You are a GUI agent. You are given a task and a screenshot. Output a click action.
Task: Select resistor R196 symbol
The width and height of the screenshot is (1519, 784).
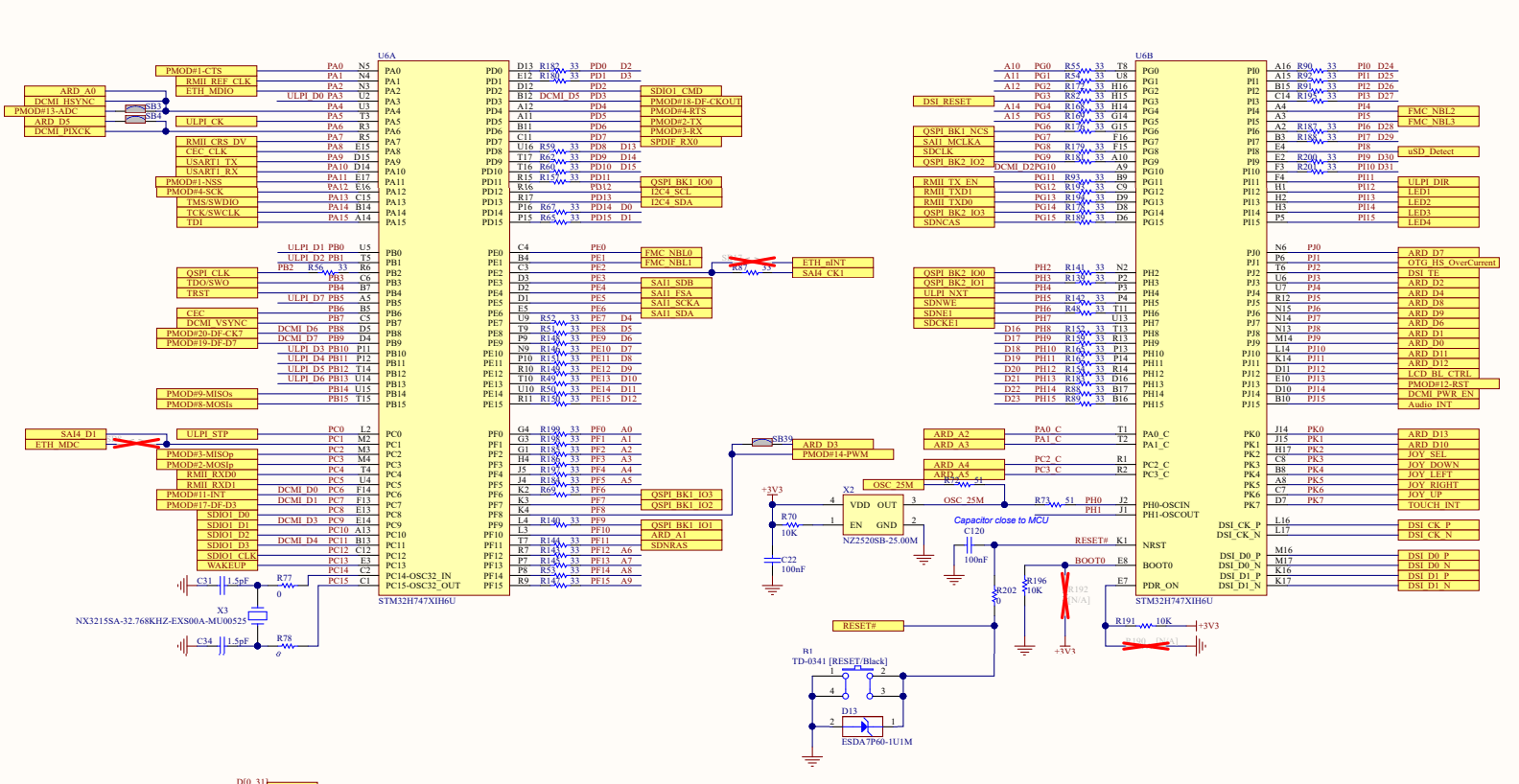click(1025, 586)
